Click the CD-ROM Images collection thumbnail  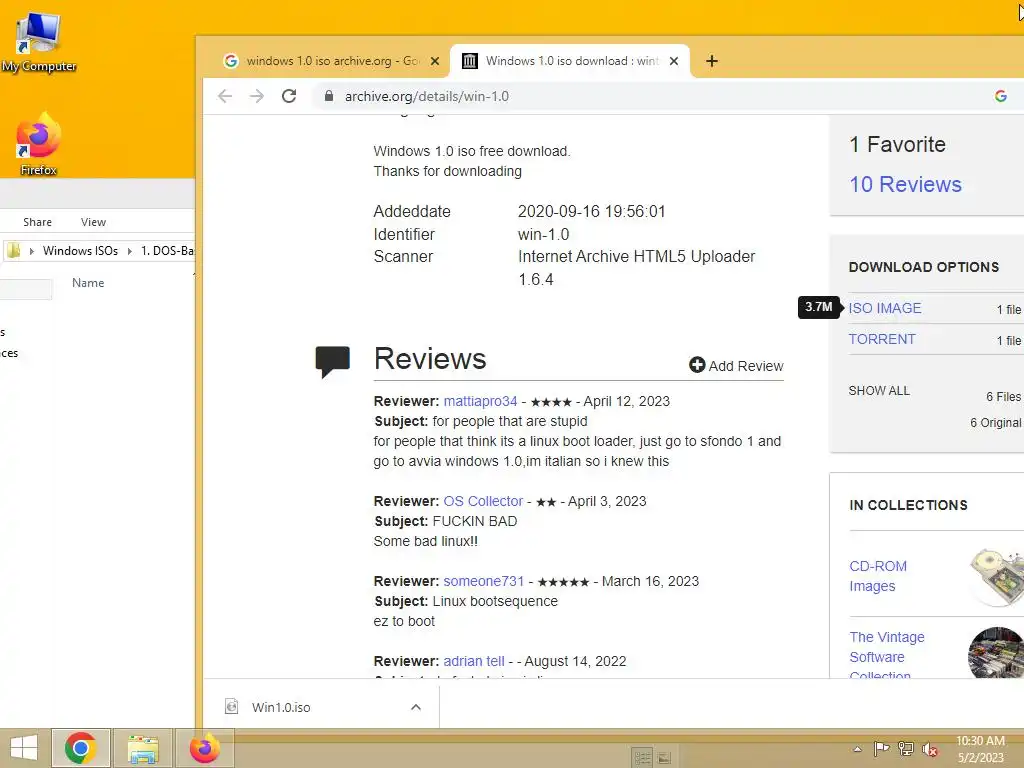[997, 577]
